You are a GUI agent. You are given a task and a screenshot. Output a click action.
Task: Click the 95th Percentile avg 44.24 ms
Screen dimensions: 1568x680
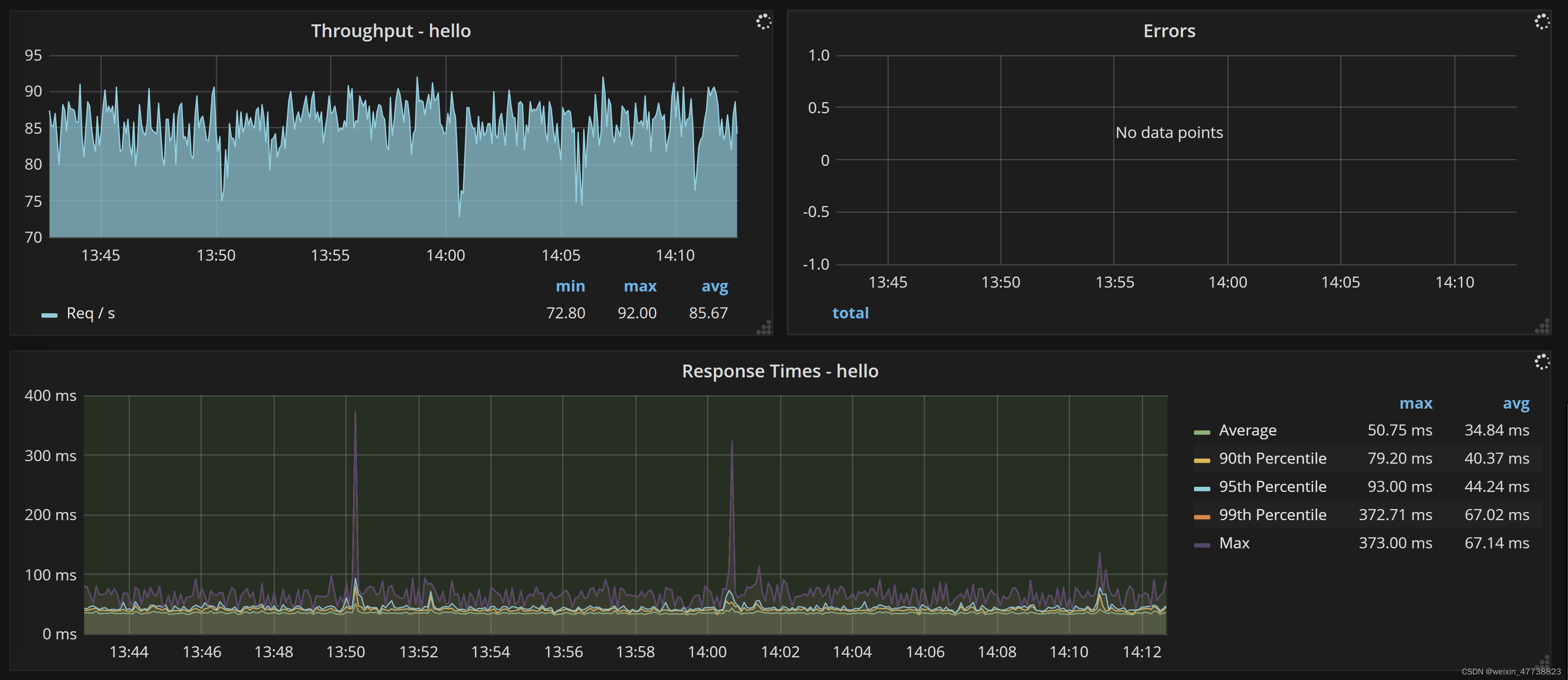(x=1497, y=486)
